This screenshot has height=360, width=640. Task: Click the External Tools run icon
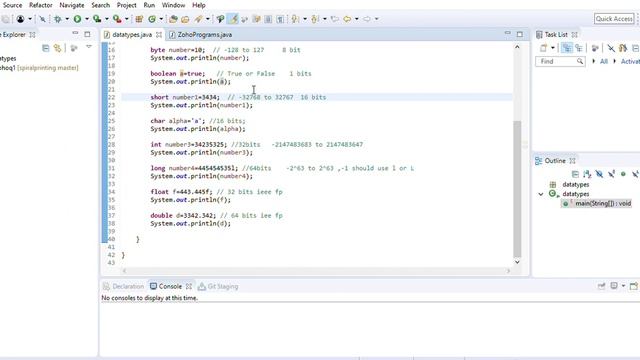coord(117,19)
